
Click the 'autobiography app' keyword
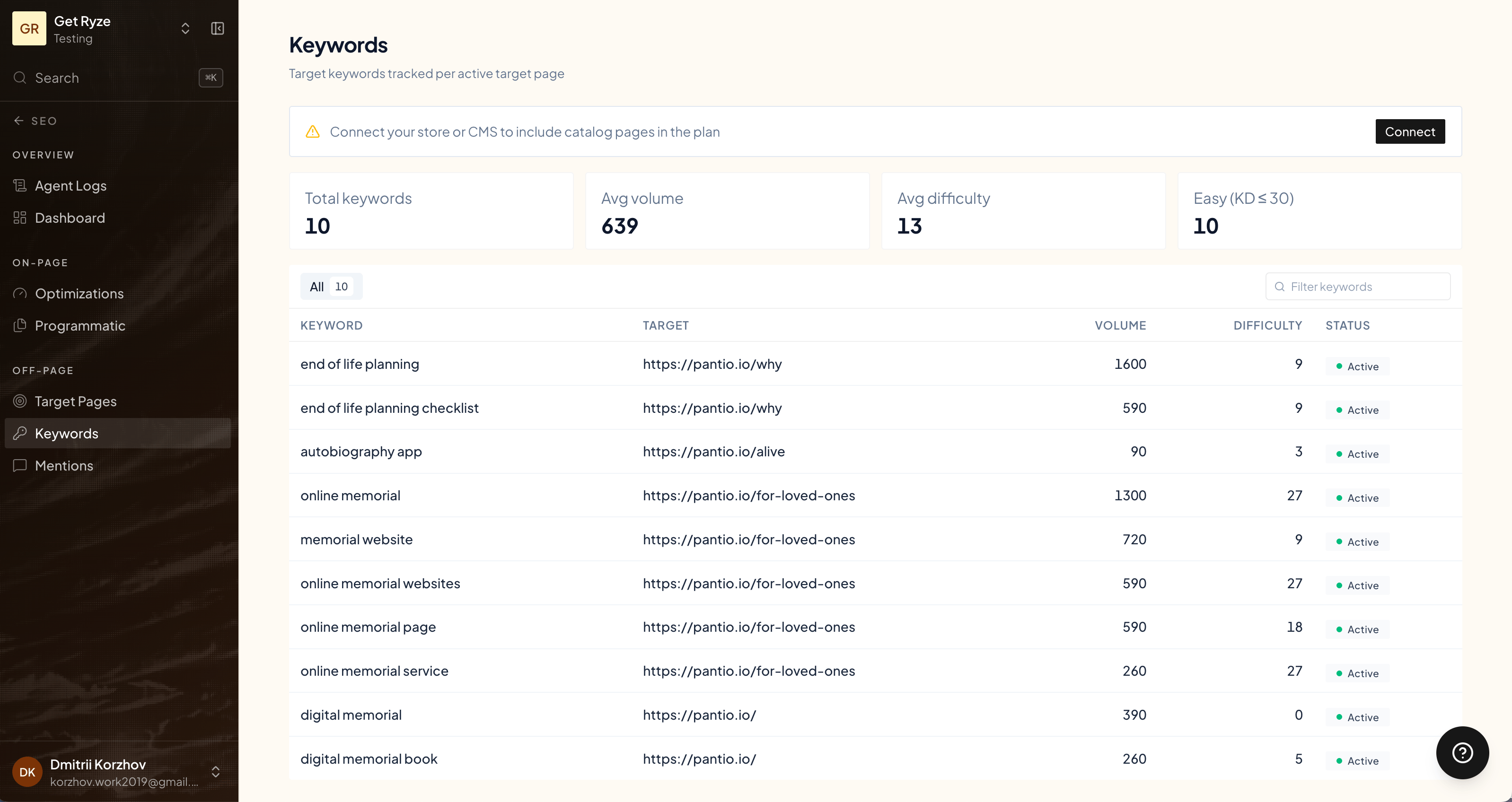coord(361,452)
